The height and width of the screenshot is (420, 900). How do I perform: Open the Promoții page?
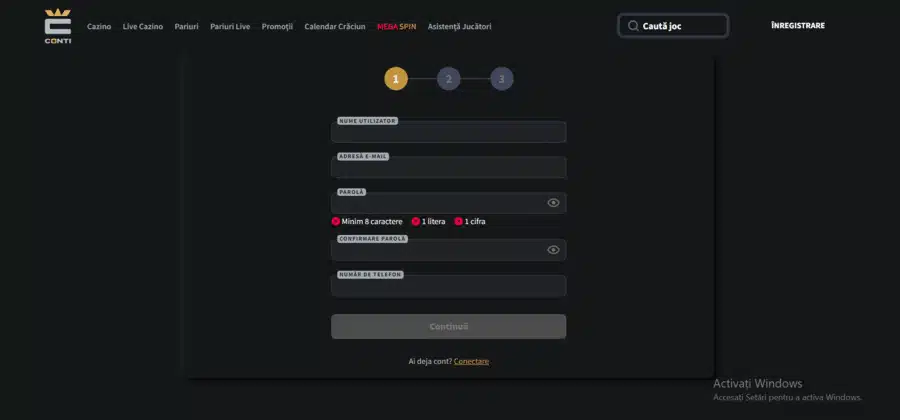pos(277,26)
